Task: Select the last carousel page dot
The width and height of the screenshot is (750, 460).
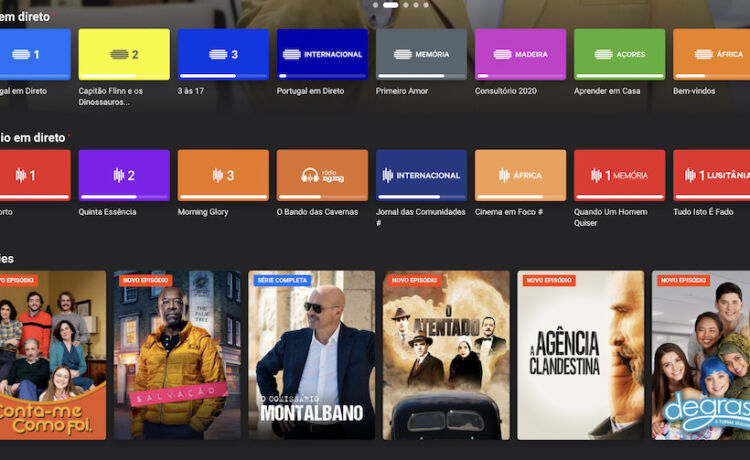Action: pos(426,5)
